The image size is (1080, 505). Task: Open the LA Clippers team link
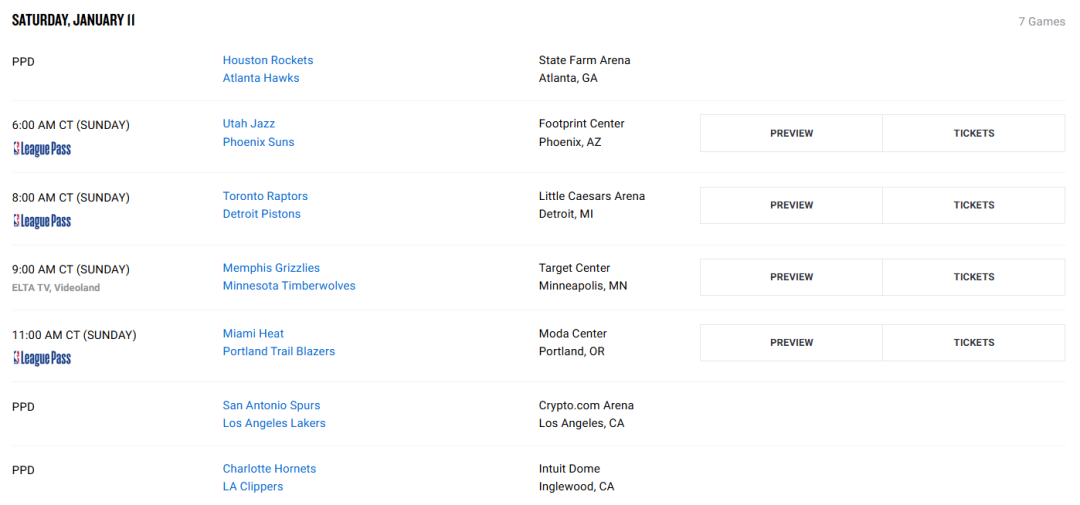click(253, 486)
